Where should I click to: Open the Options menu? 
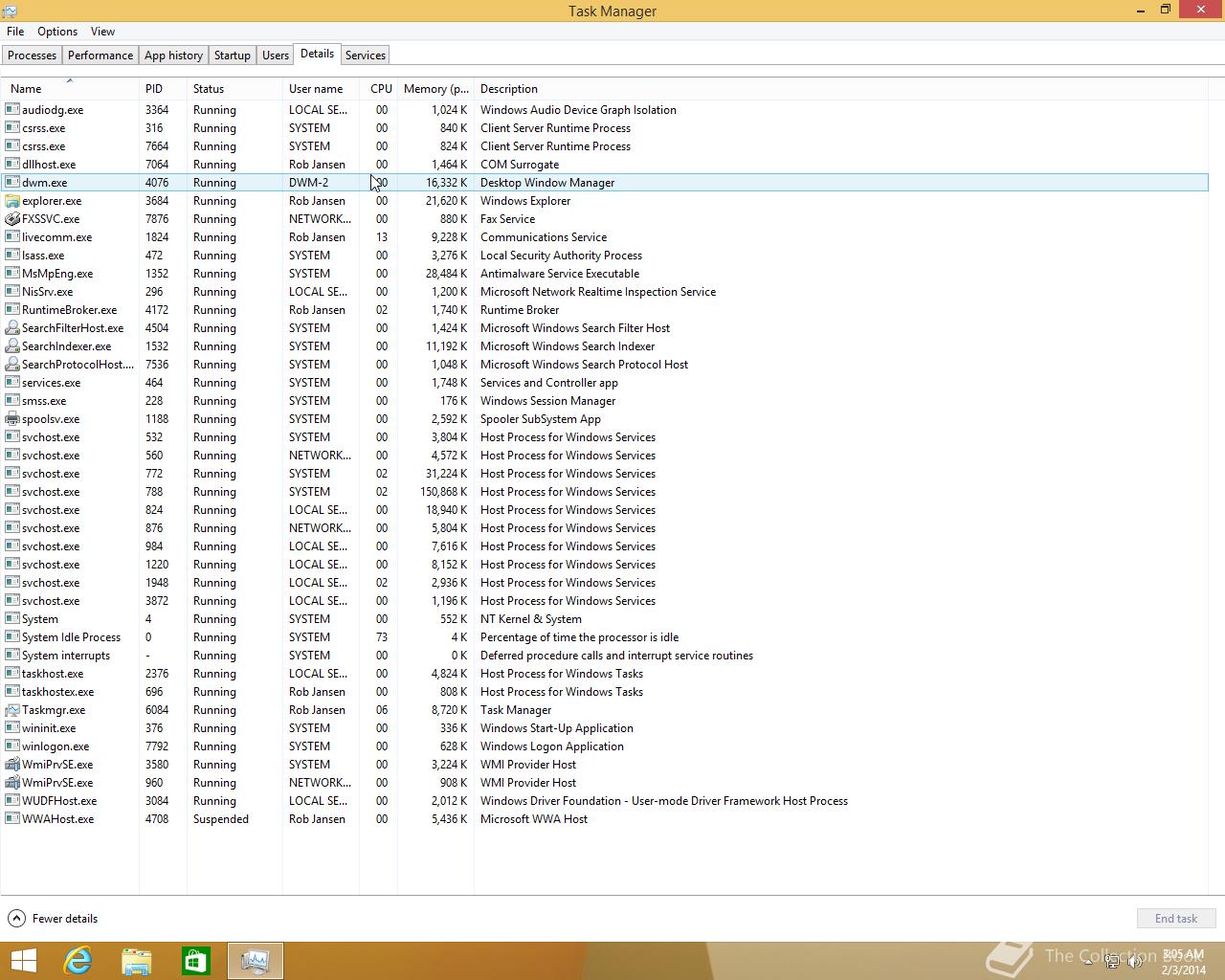click(x=57, y=32)
